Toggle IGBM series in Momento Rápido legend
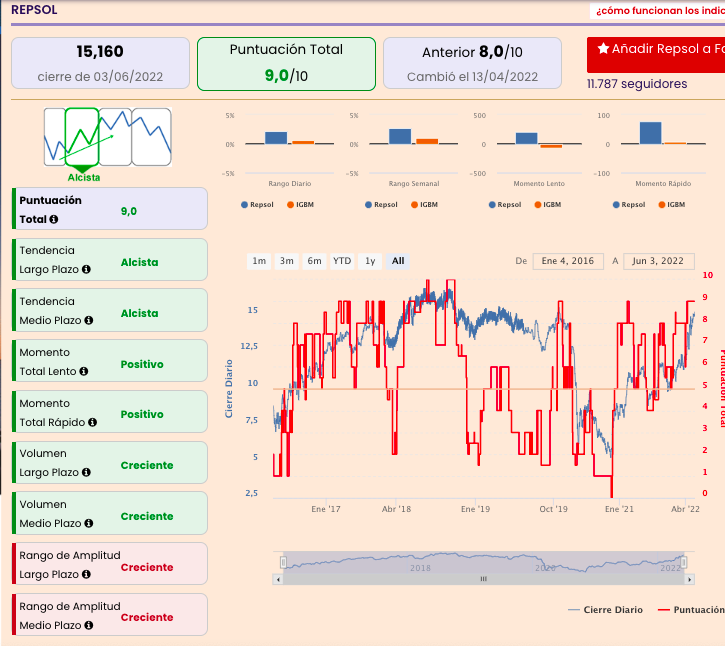 point(672,204)
